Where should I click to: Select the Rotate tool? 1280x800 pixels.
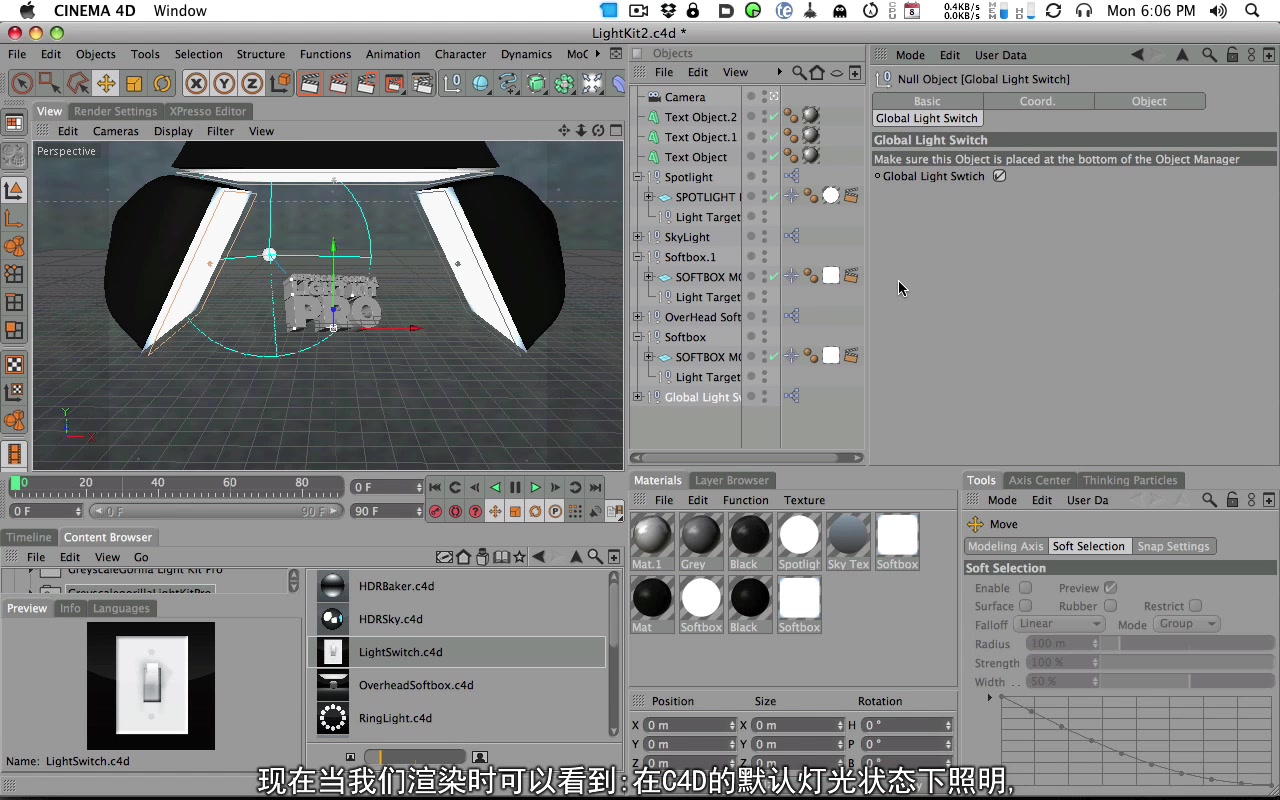click(x=160, y=83)
